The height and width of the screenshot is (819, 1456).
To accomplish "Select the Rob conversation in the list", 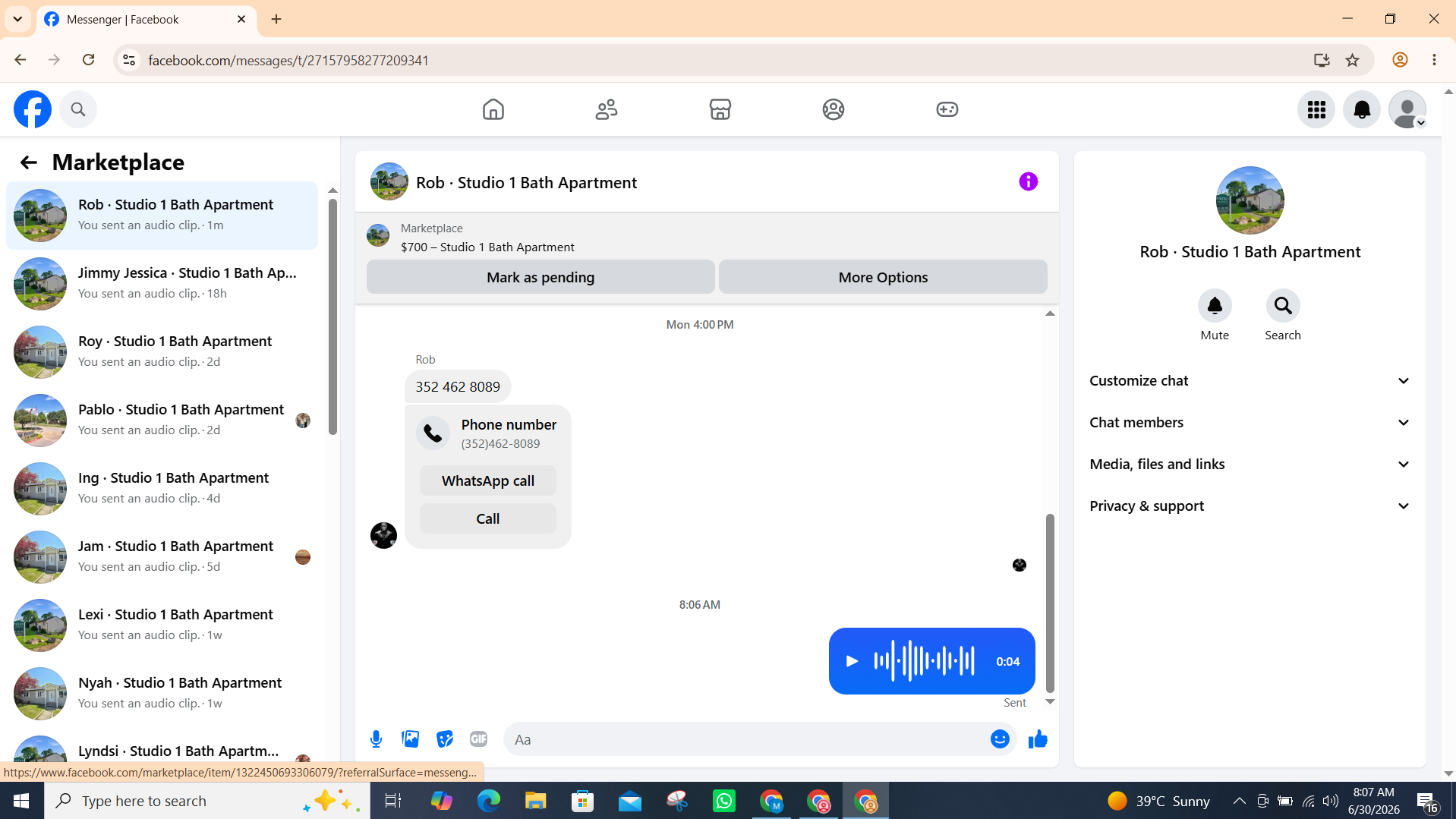I will pos(162,216).
